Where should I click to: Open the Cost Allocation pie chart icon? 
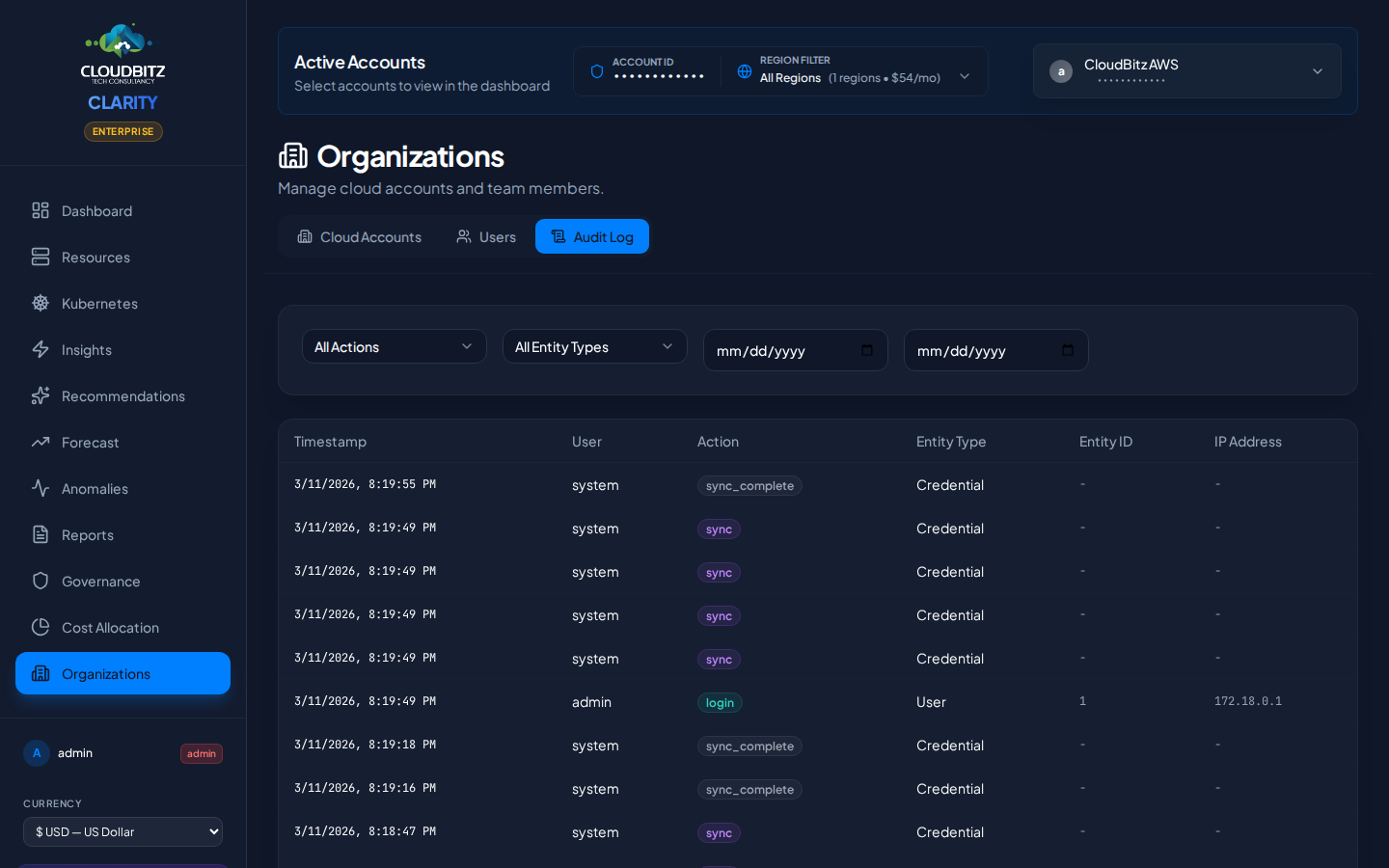pos(40,627)
